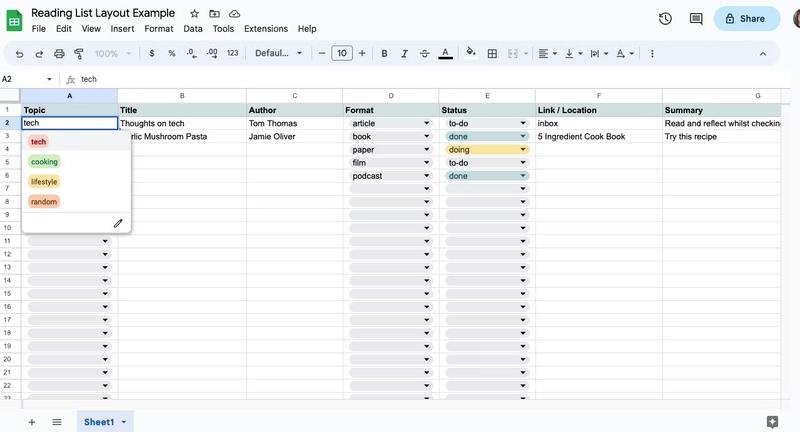The image size is (800, 432).
Task: Click the Share button
Action: coord(746,18)
